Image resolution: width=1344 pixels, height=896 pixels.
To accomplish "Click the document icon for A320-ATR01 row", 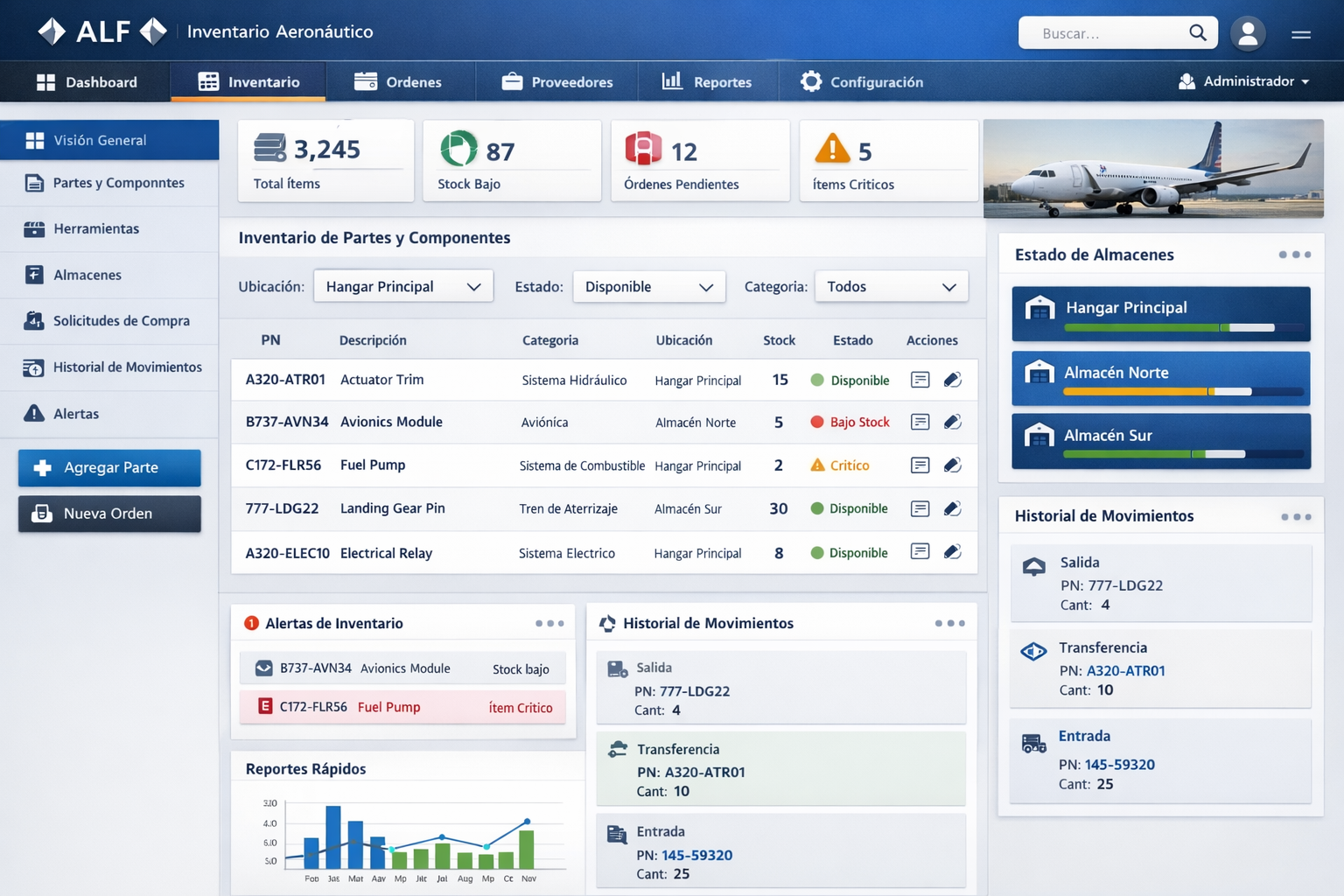I will pyautogui.click(x=920, y=379).
